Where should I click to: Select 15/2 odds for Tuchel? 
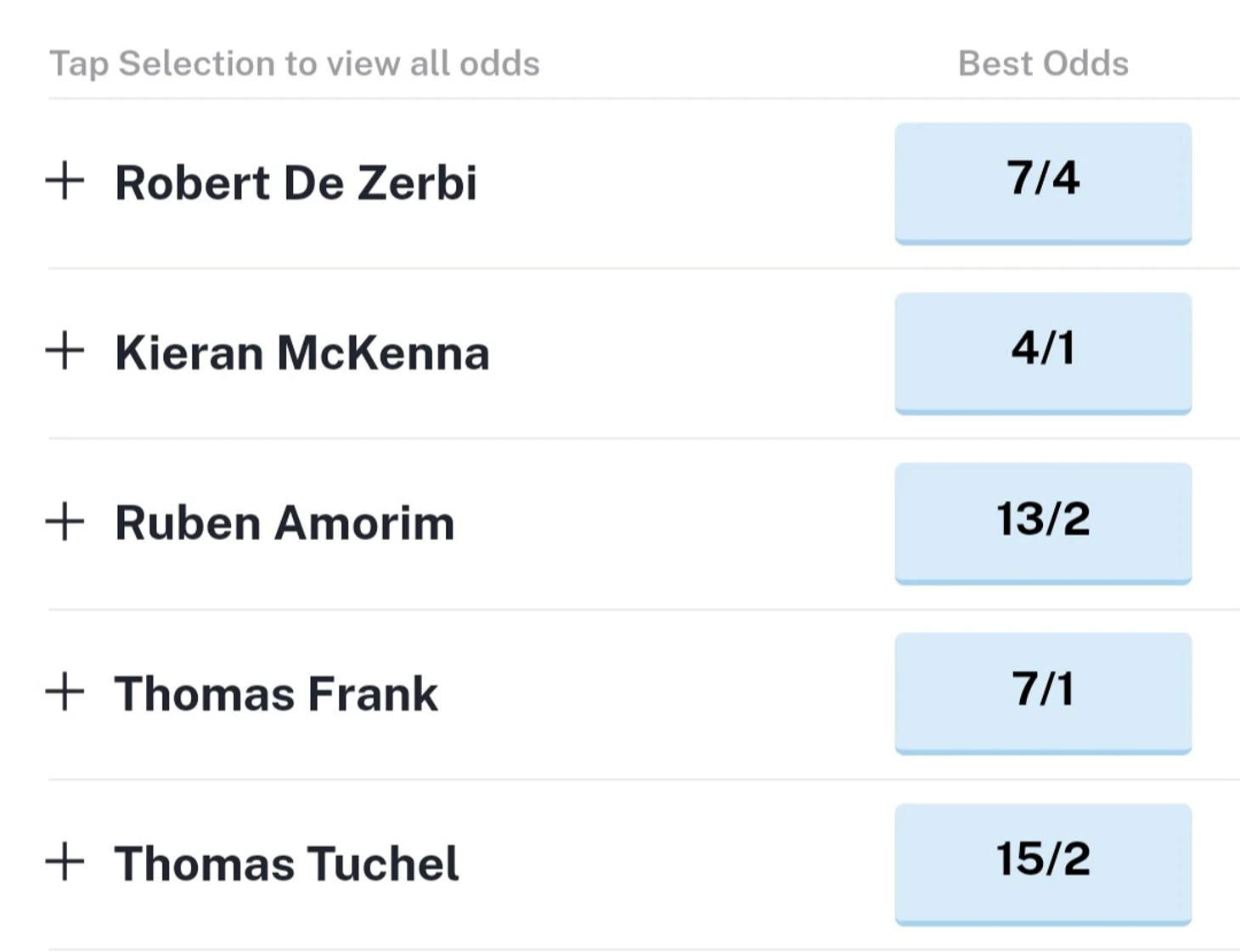coord(1043,864)
